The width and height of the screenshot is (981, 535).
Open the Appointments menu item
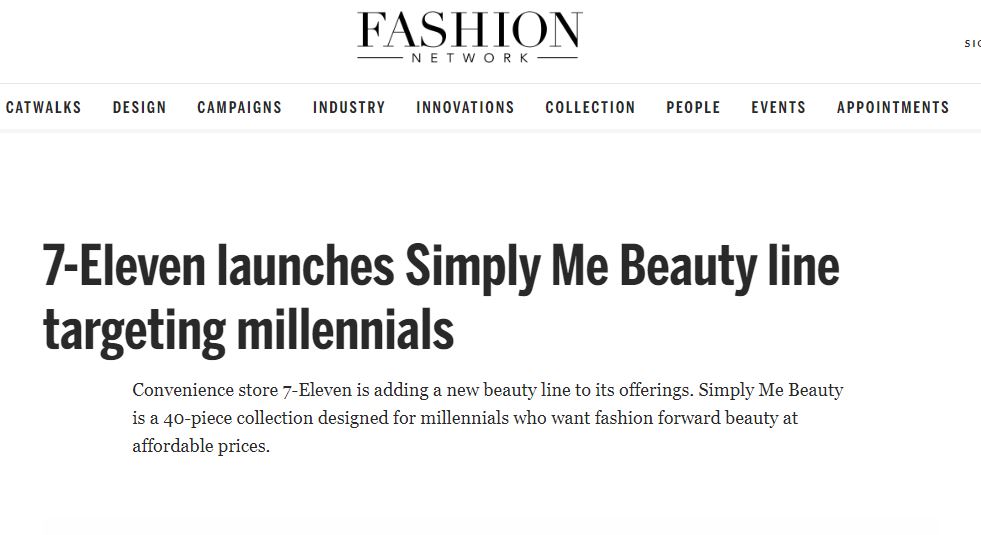pos(893,107)
